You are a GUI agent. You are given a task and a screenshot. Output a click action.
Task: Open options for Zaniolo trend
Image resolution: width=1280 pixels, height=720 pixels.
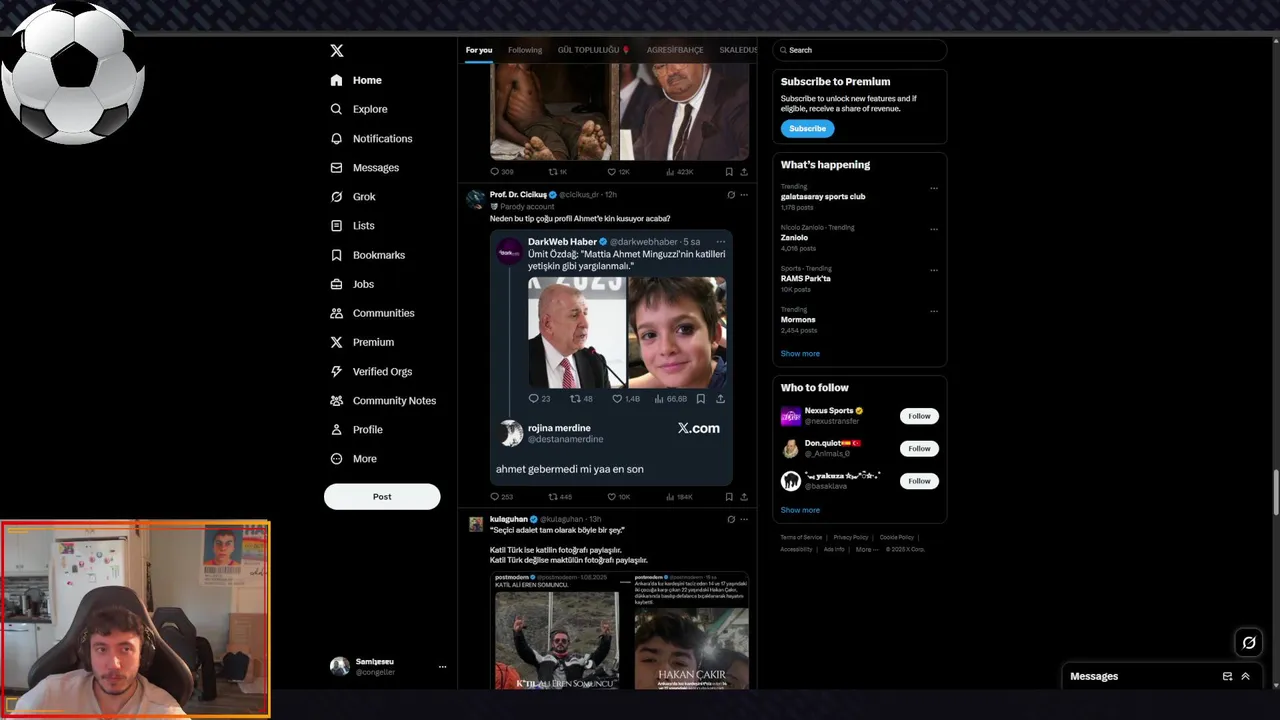point(934,229)
